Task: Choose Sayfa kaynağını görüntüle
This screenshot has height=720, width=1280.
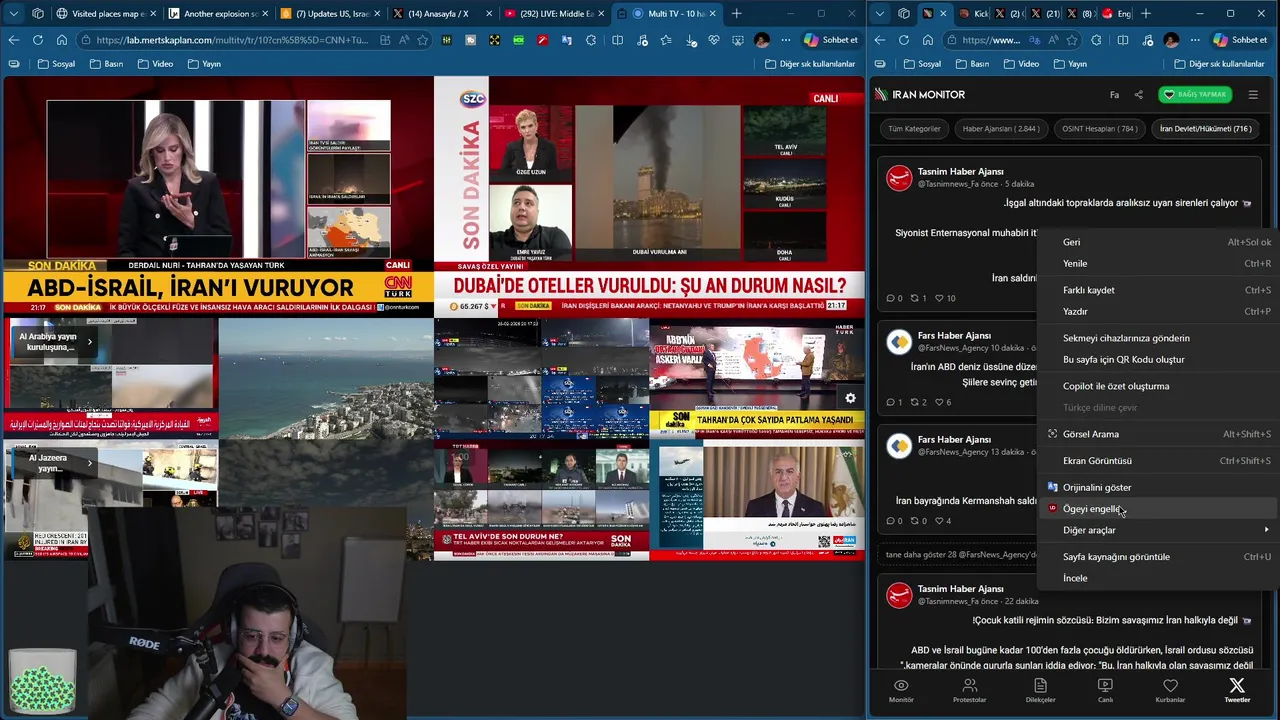Action: [1156, 557]
